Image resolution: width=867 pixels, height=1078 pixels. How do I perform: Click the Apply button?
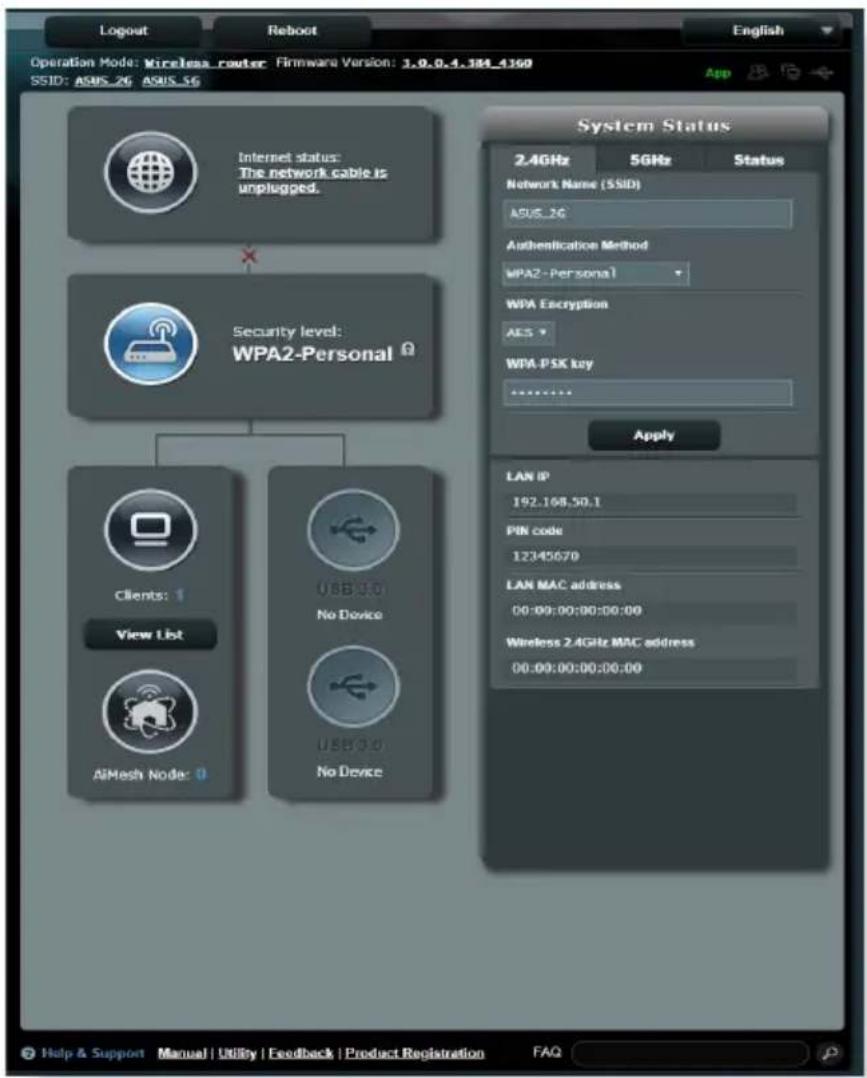tap(654, 435)
